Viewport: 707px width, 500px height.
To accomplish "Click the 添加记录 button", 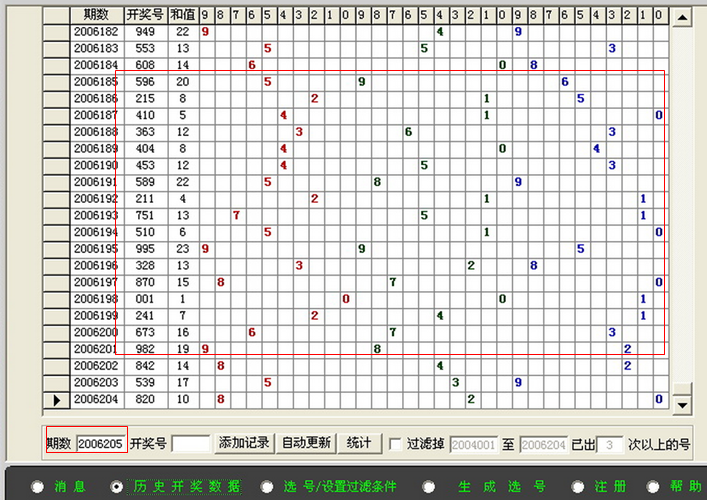I will pyautogui.click(x=244, y=443).
